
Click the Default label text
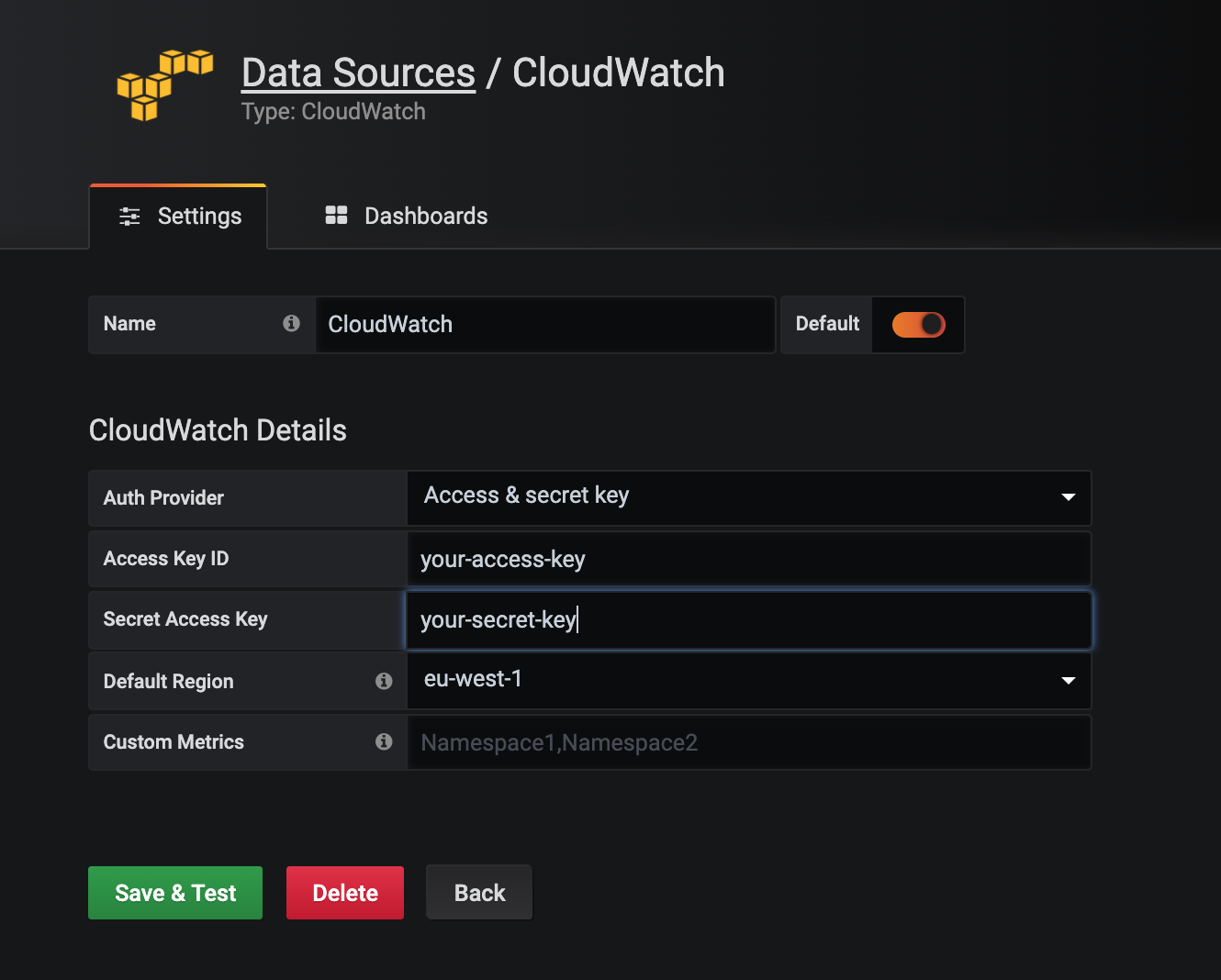coord(827,324)
